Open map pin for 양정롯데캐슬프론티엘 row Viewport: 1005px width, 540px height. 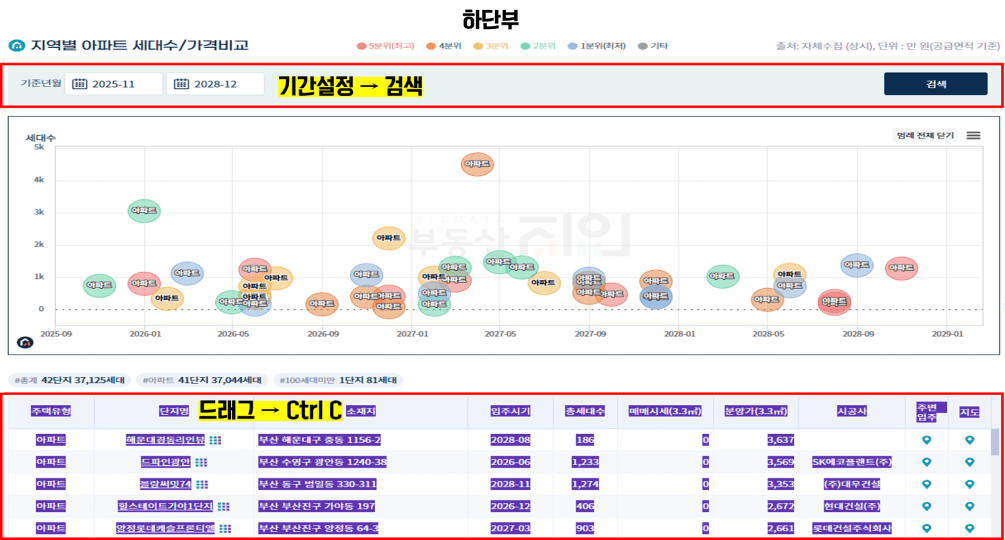968,528
